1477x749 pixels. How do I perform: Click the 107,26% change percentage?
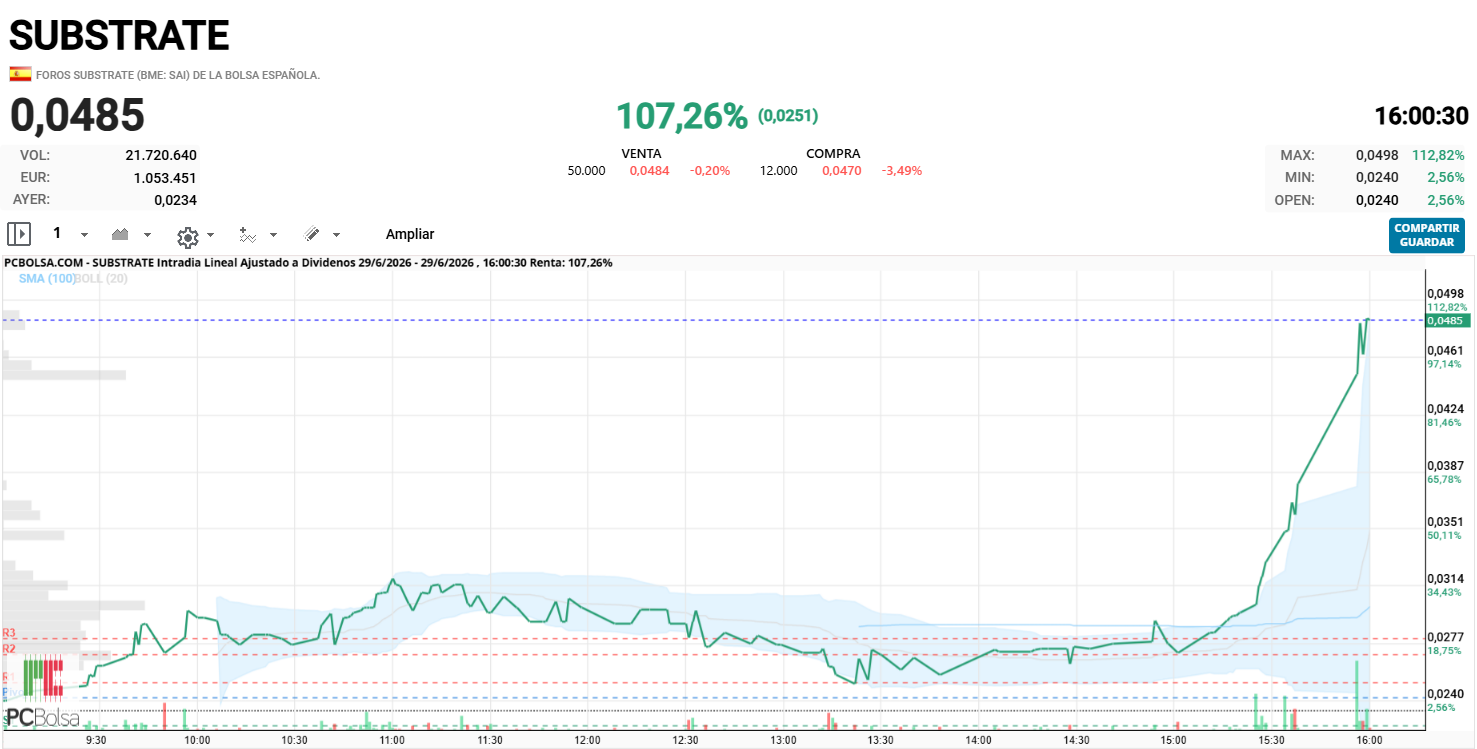(x=682, y=116)
